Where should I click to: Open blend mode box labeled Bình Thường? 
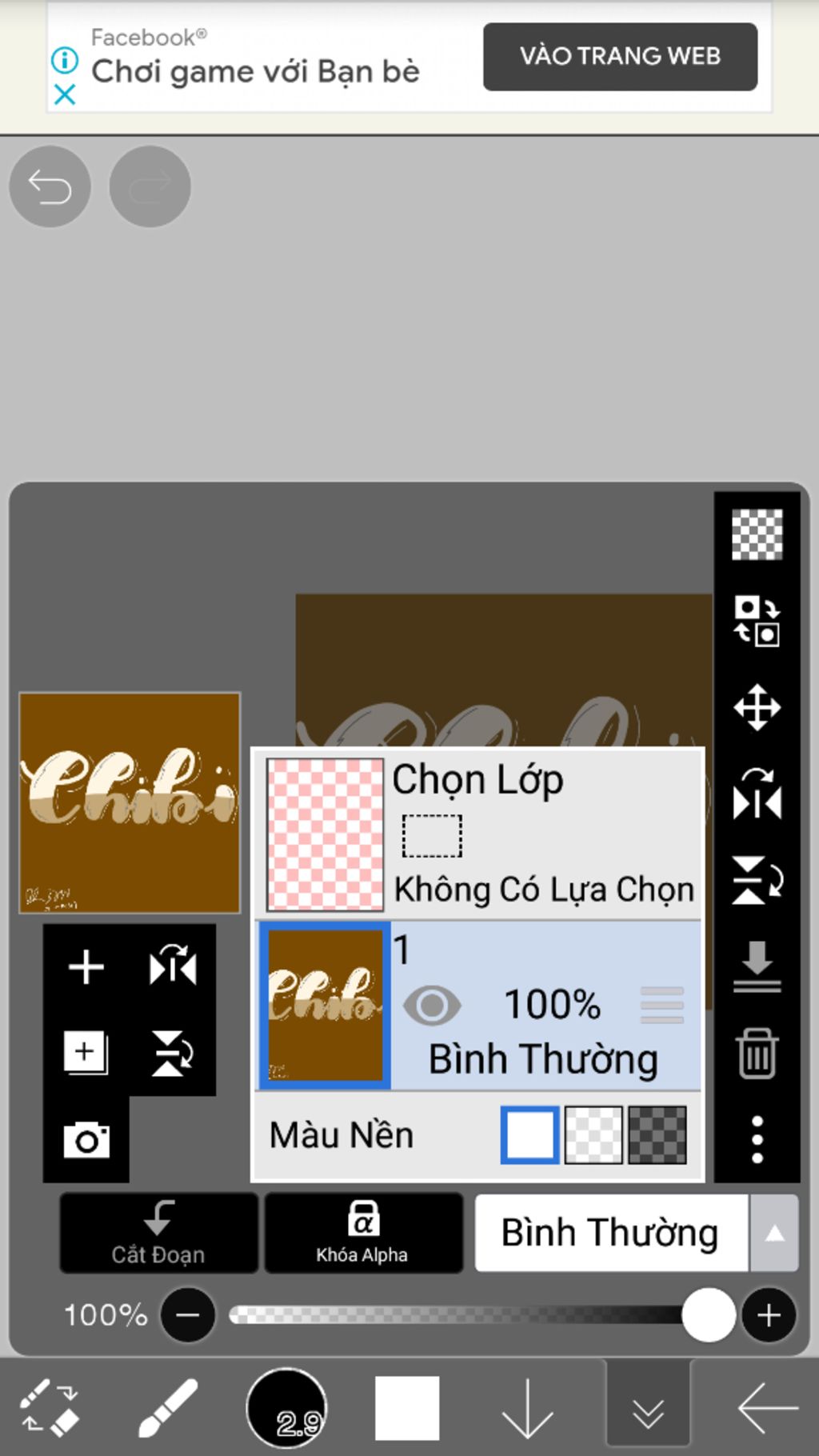(612, 1233)
